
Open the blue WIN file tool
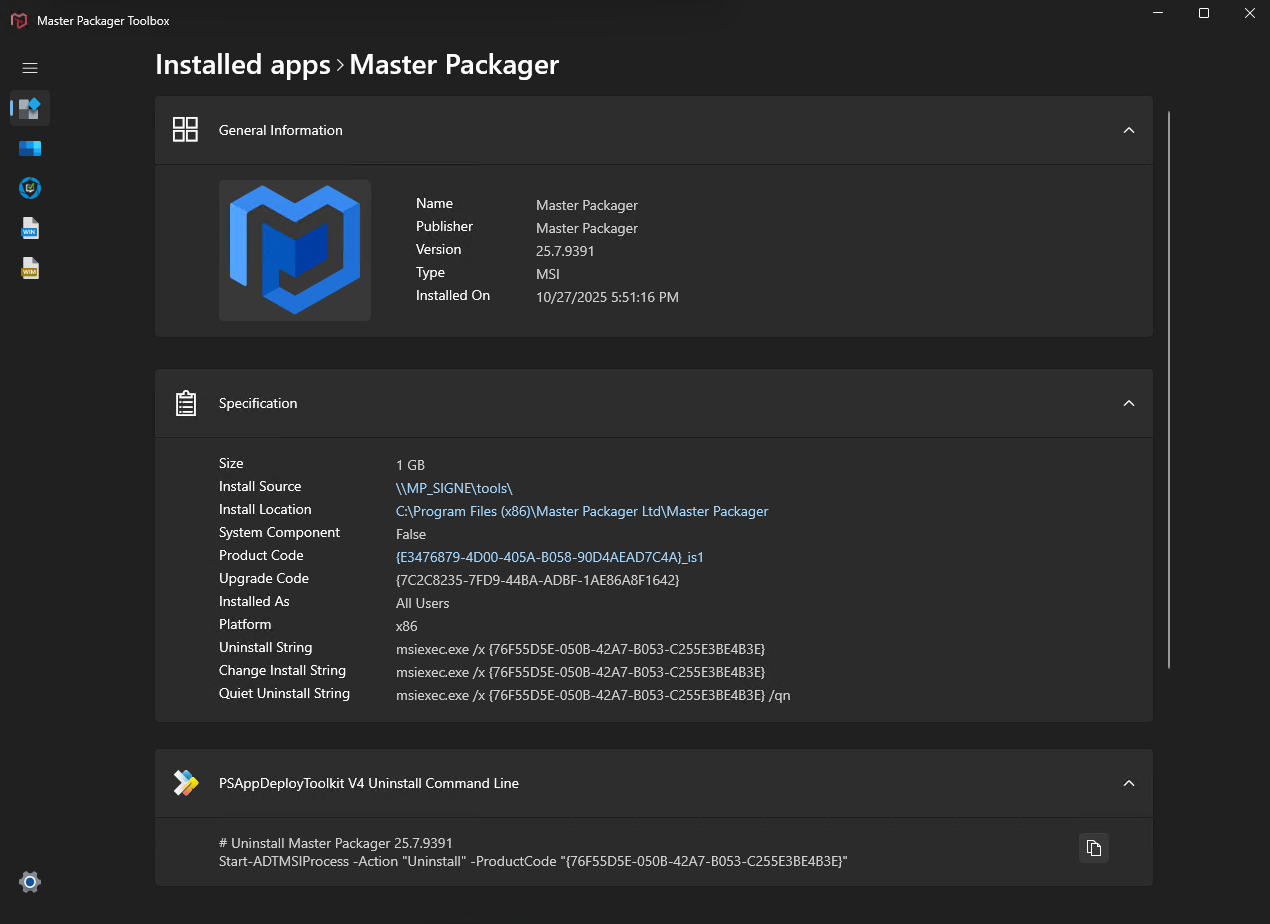click(x=30, y=228)
